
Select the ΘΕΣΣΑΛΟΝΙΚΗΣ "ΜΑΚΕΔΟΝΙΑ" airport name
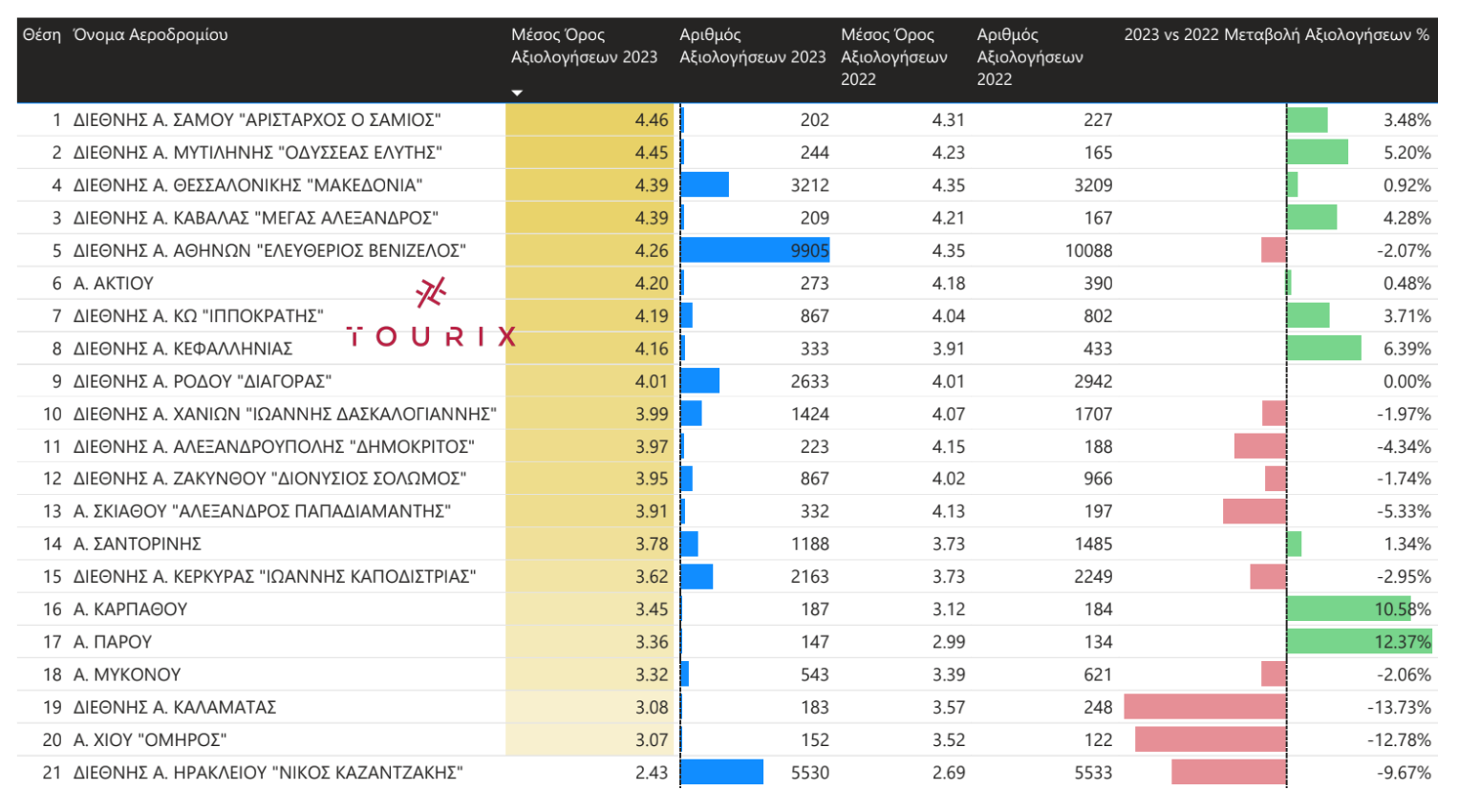(x=247, y=185)
